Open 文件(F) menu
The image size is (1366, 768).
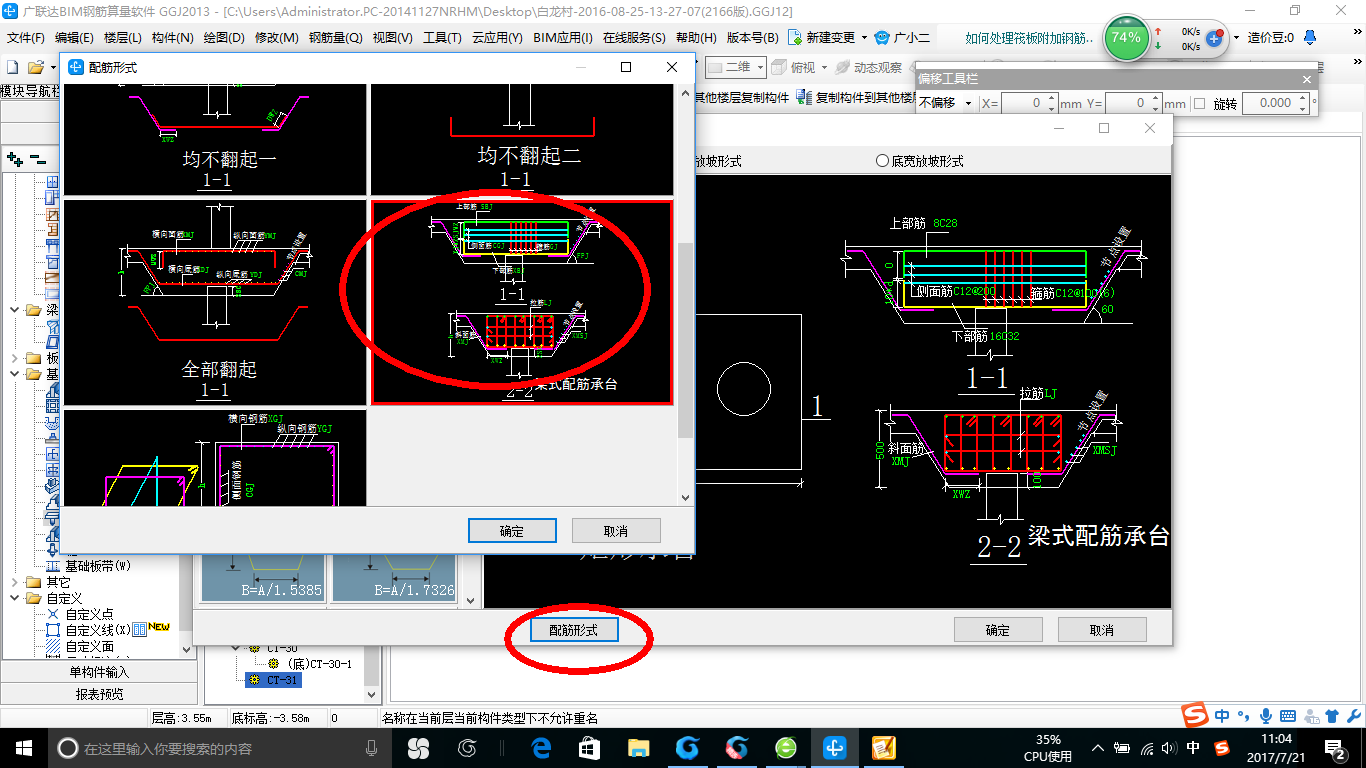click(26, 37)
